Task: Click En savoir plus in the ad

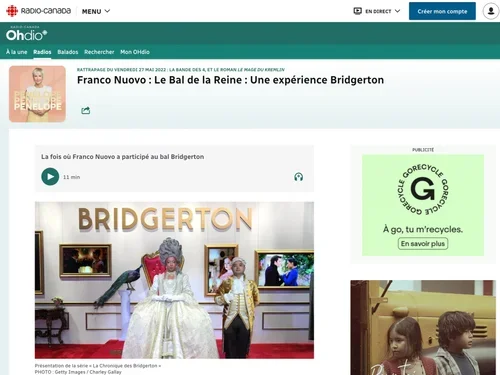Action: tap(423, 244)
